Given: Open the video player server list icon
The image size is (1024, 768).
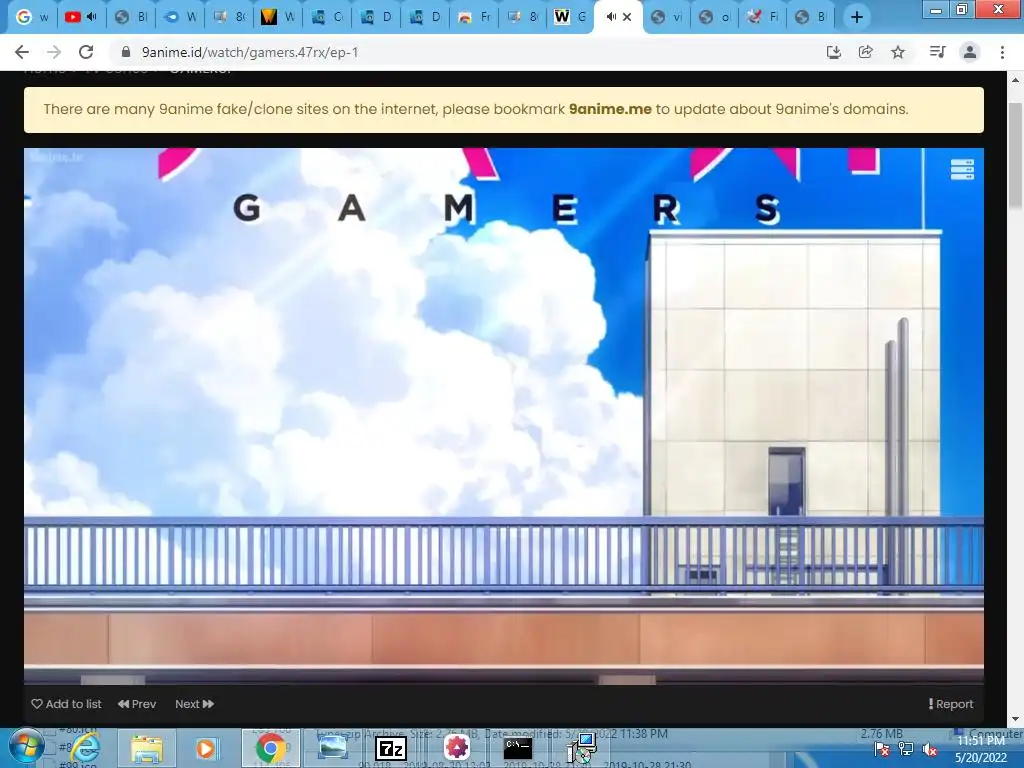Looking at the screenshot, I should click(962, 169).
